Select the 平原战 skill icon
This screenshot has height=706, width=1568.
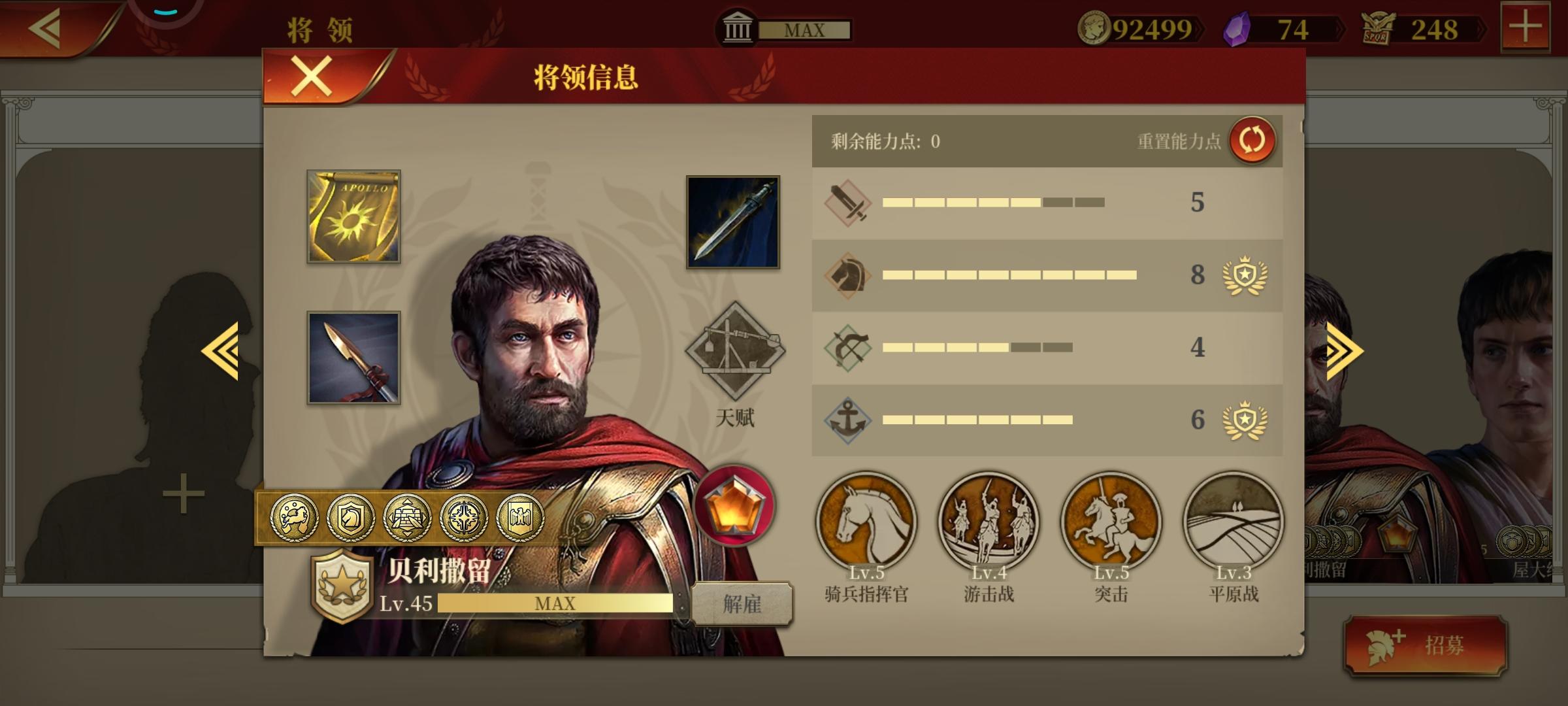pos(1233,522)
